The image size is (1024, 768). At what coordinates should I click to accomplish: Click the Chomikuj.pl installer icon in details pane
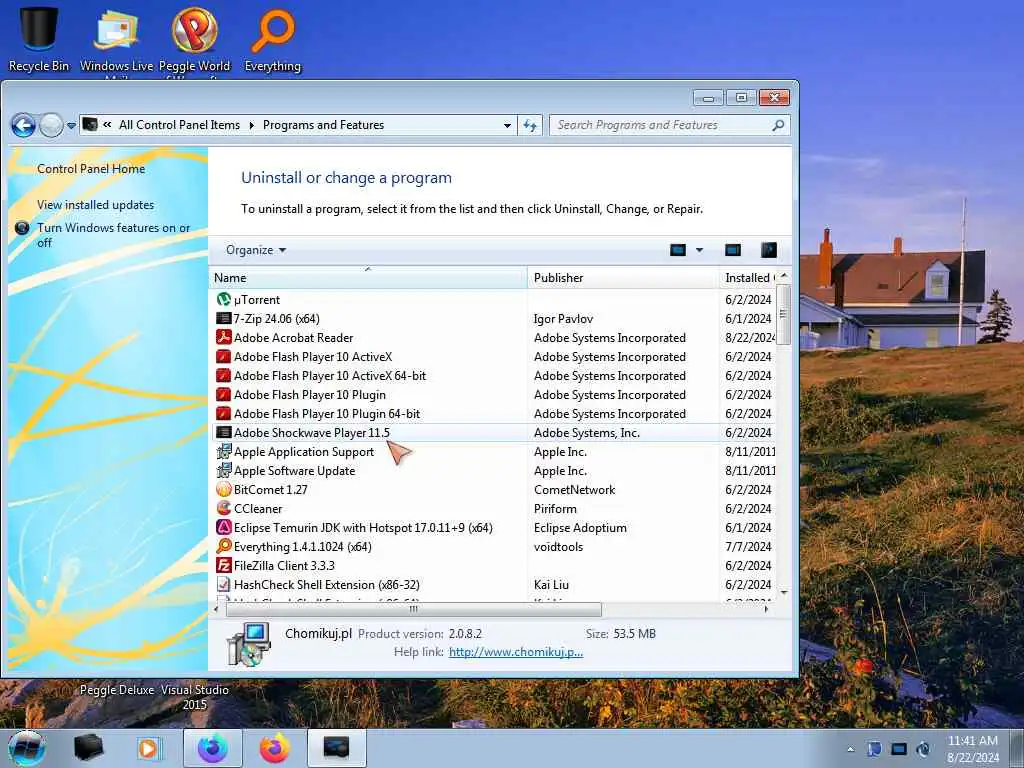[249, 644]
